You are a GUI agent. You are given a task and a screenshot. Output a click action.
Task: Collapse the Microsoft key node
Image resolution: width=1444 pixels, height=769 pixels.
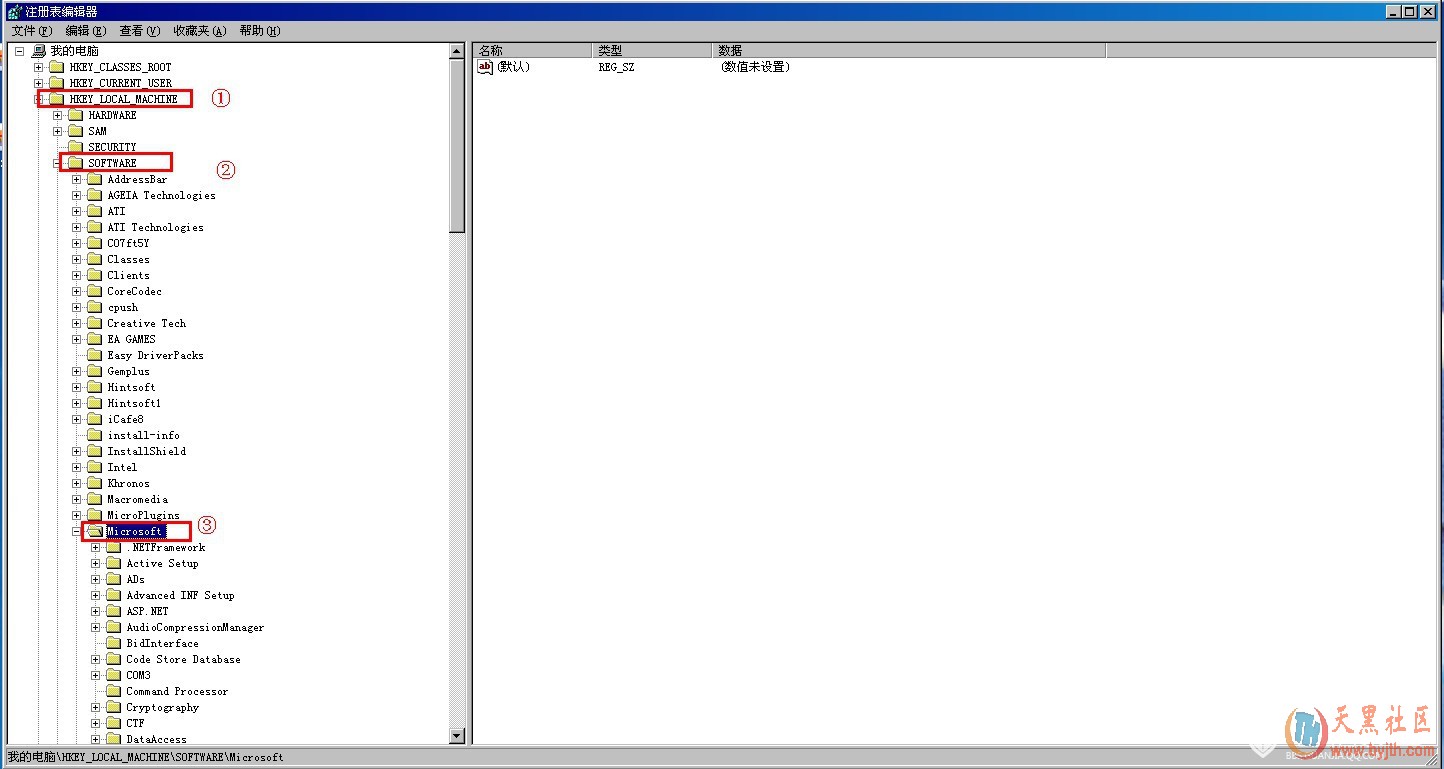point(77,531)
